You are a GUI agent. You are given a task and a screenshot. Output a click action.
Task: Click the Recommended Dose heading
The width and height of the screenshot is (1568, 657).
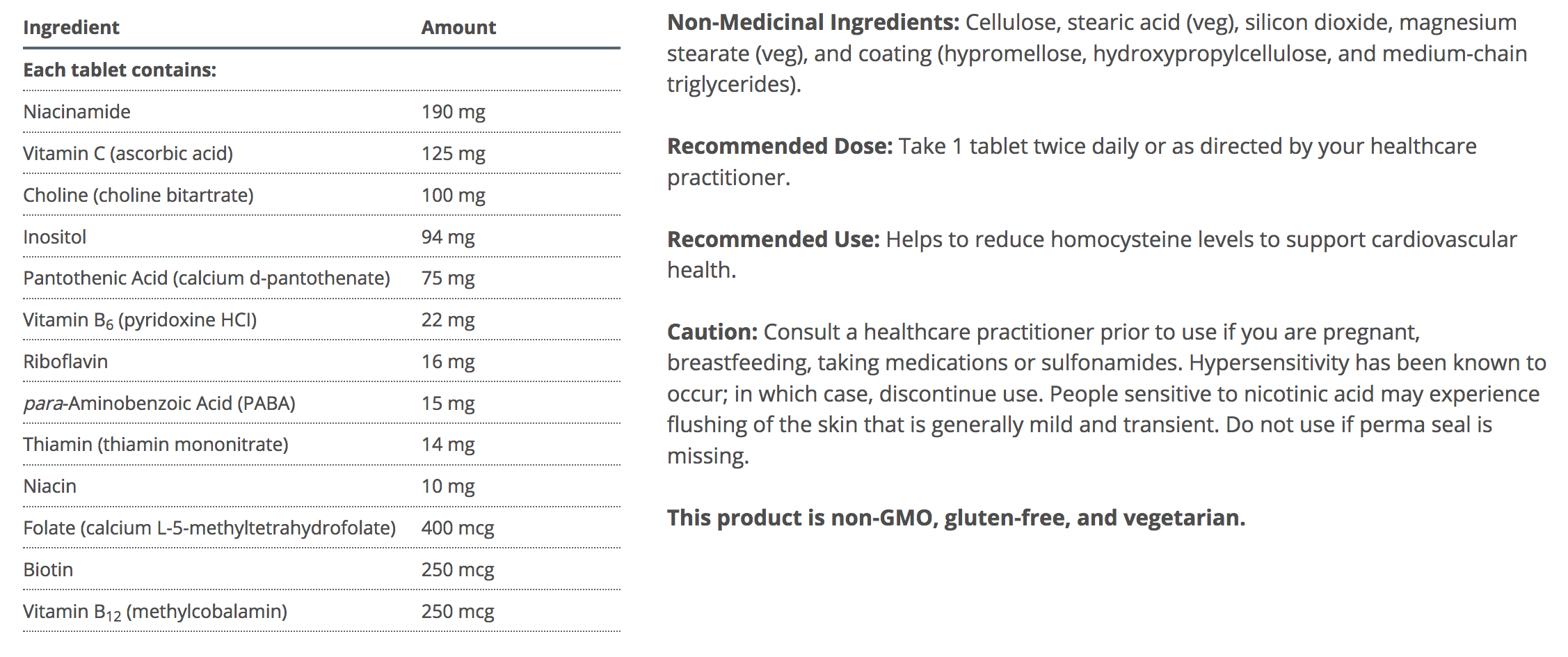pos(779,147)
